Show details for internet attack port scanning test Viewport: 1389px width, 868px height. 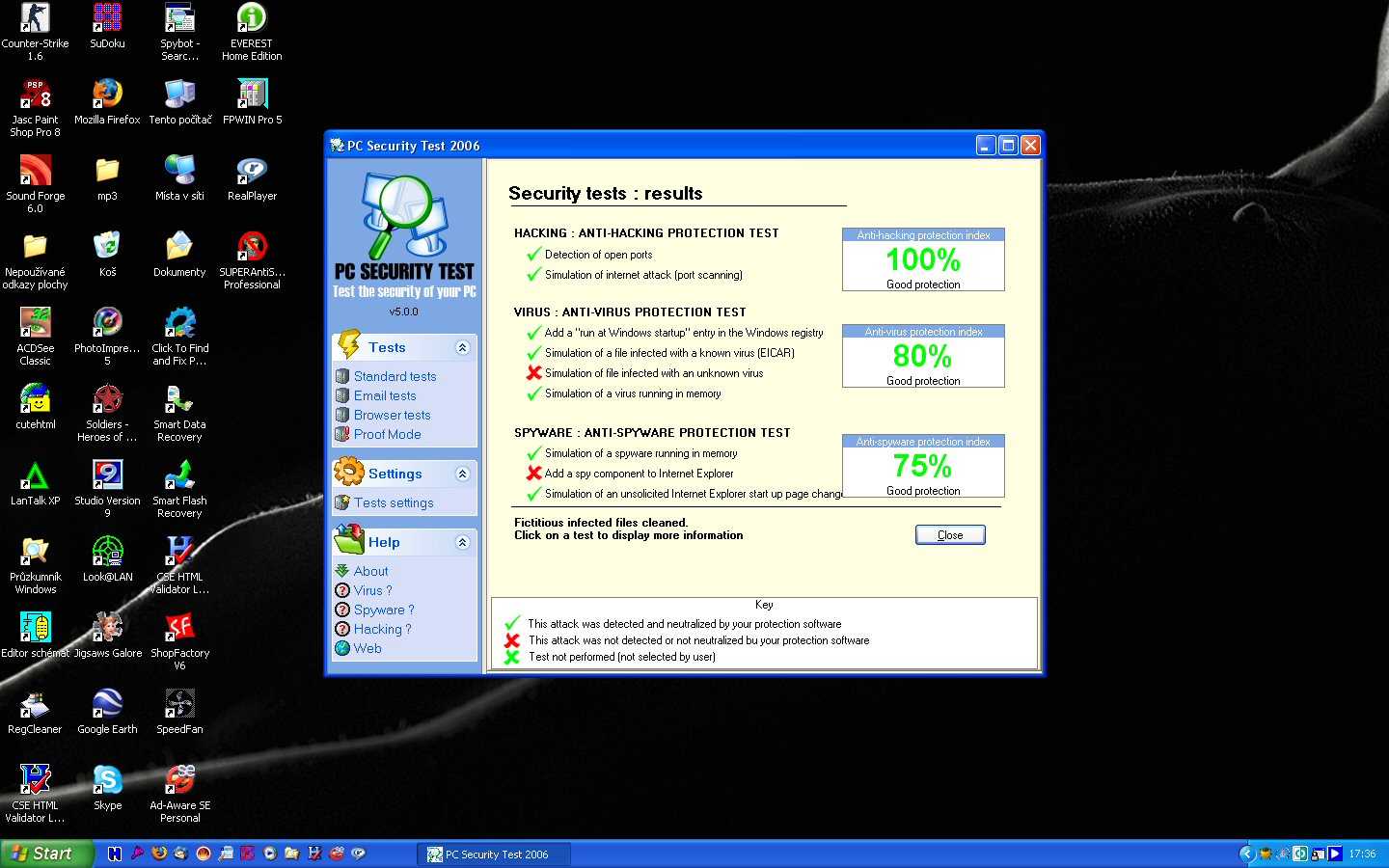click(643, 275)
